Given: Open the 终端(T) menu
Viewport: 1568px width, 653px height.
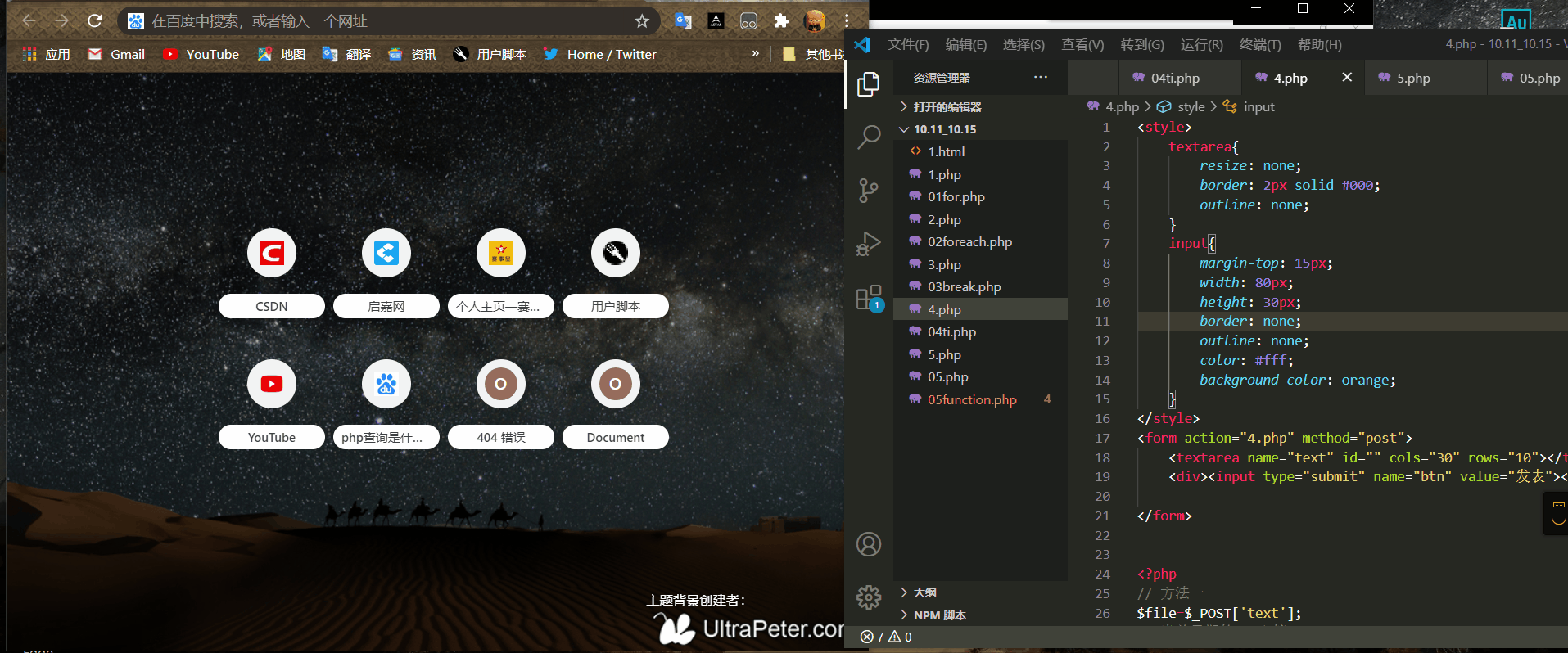Looking at the screenshot, I should 1259,44.
